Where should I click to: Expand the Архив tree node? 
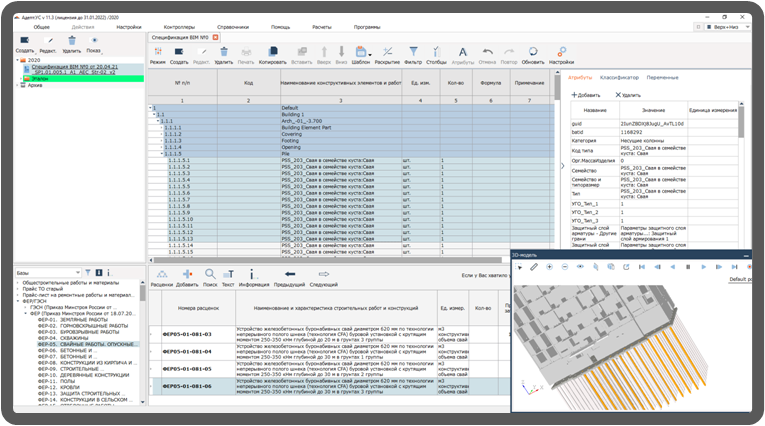click(18, 85)
